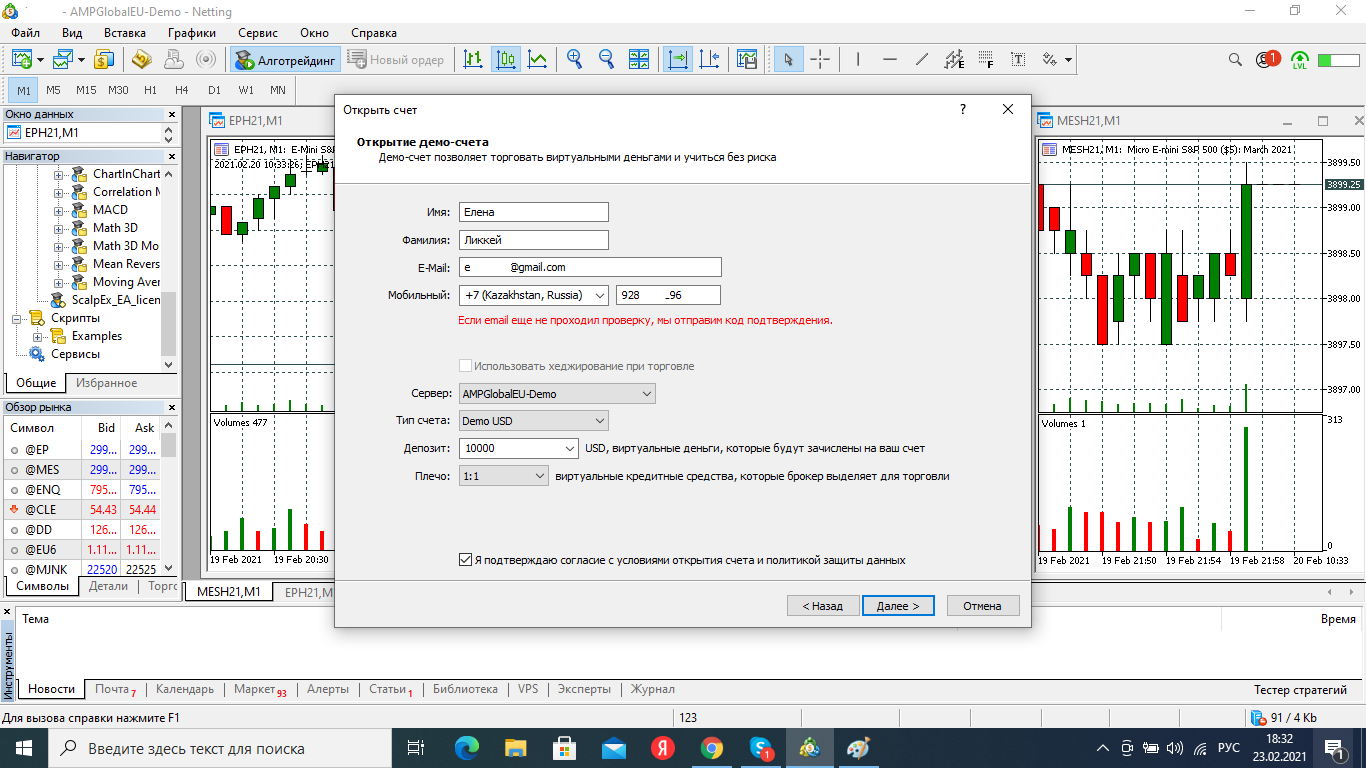Open the indicators list toolbar icon

746,60
